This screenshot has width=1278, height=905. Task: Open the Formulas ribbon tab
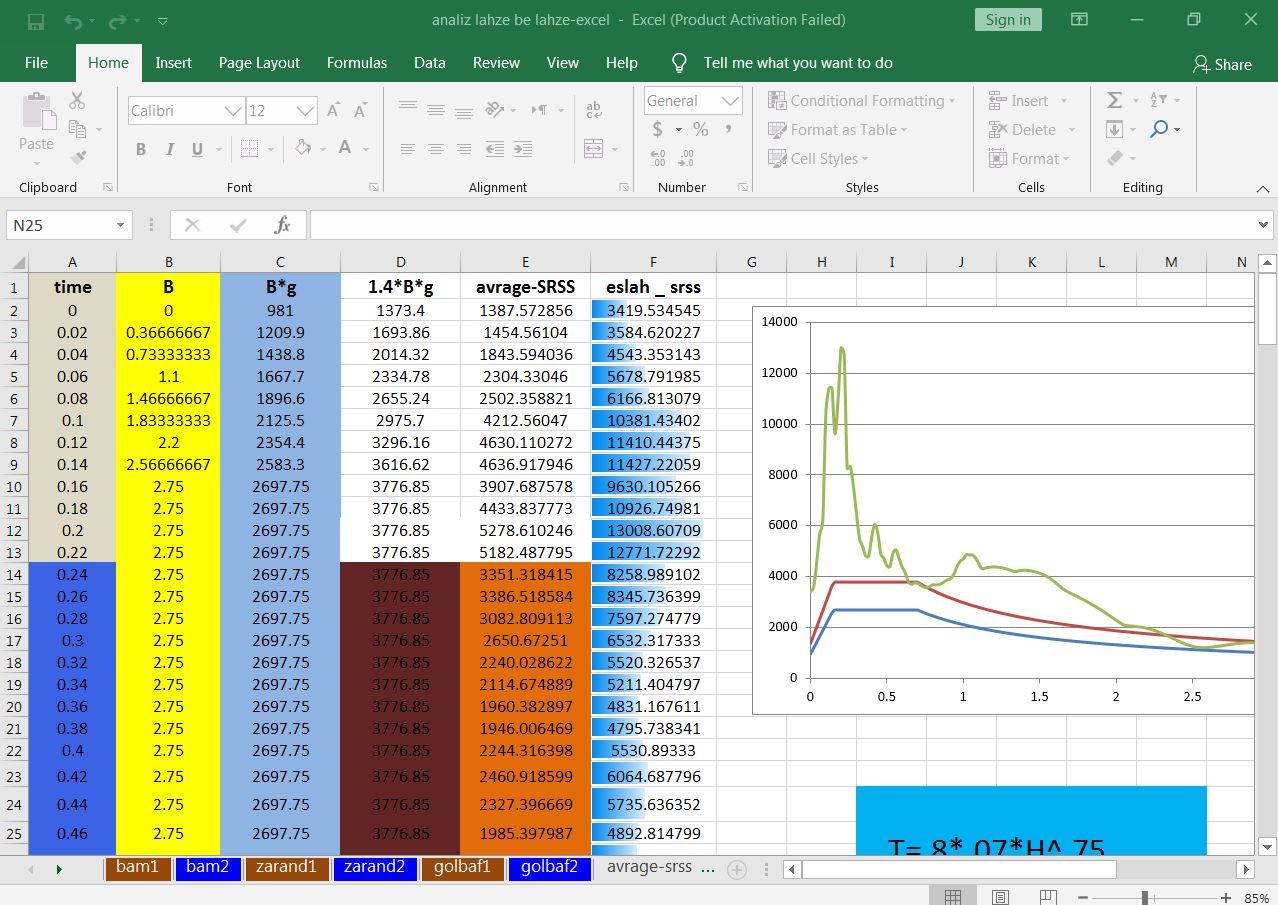[356, 62]
